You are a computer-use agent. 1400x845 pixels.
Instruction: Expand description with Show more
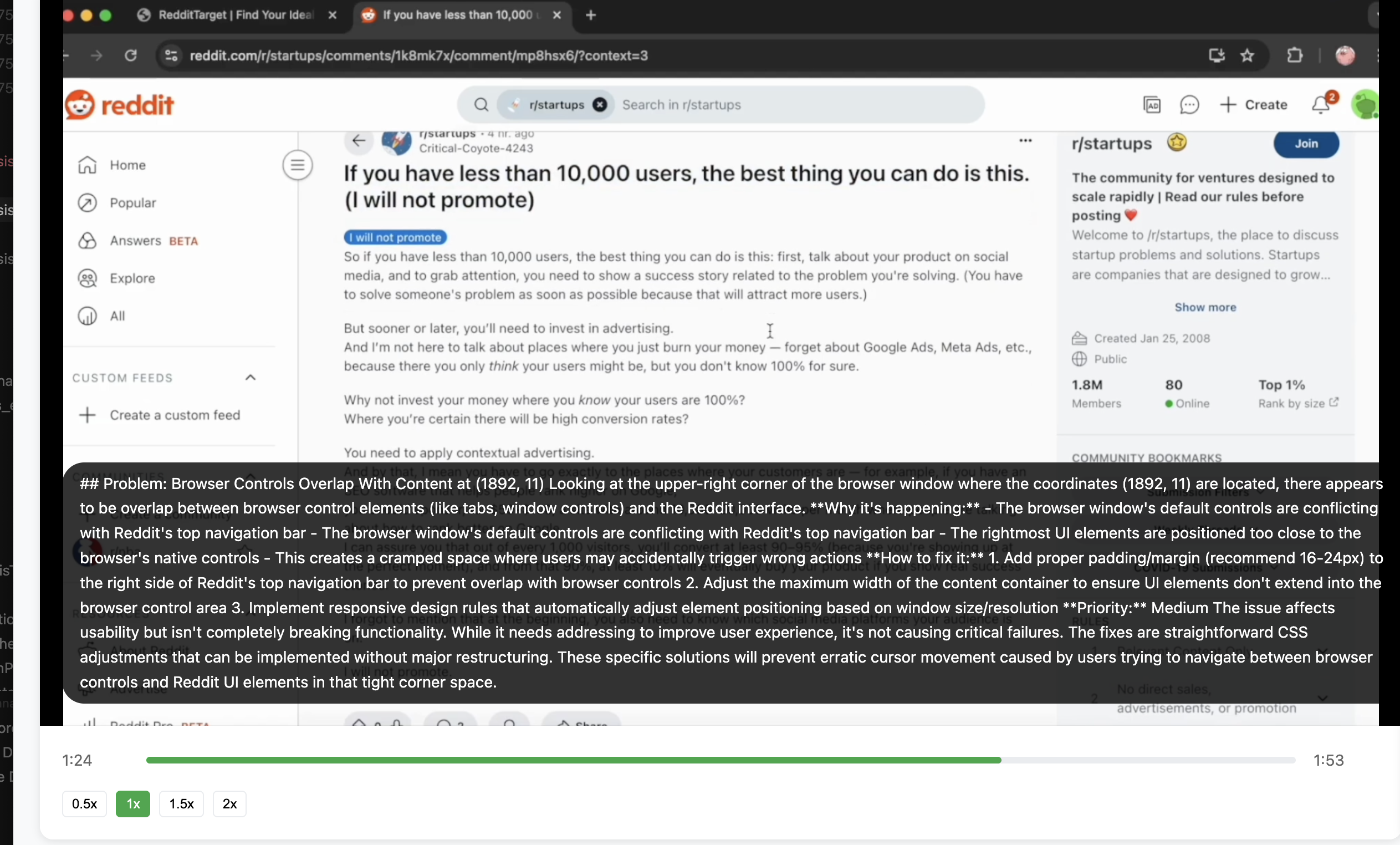click(1204, 307)
